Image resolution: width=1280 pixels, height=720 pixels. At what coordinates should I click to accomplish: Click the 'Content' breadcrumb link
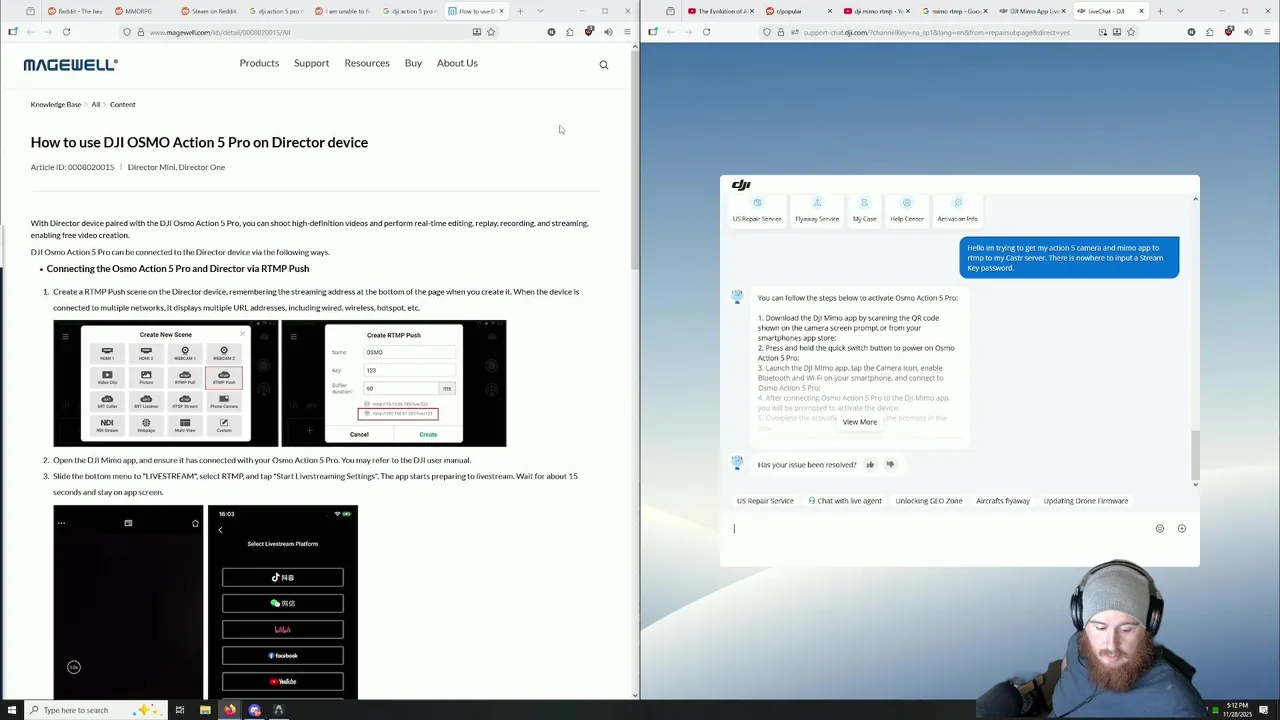click(122, 104)
